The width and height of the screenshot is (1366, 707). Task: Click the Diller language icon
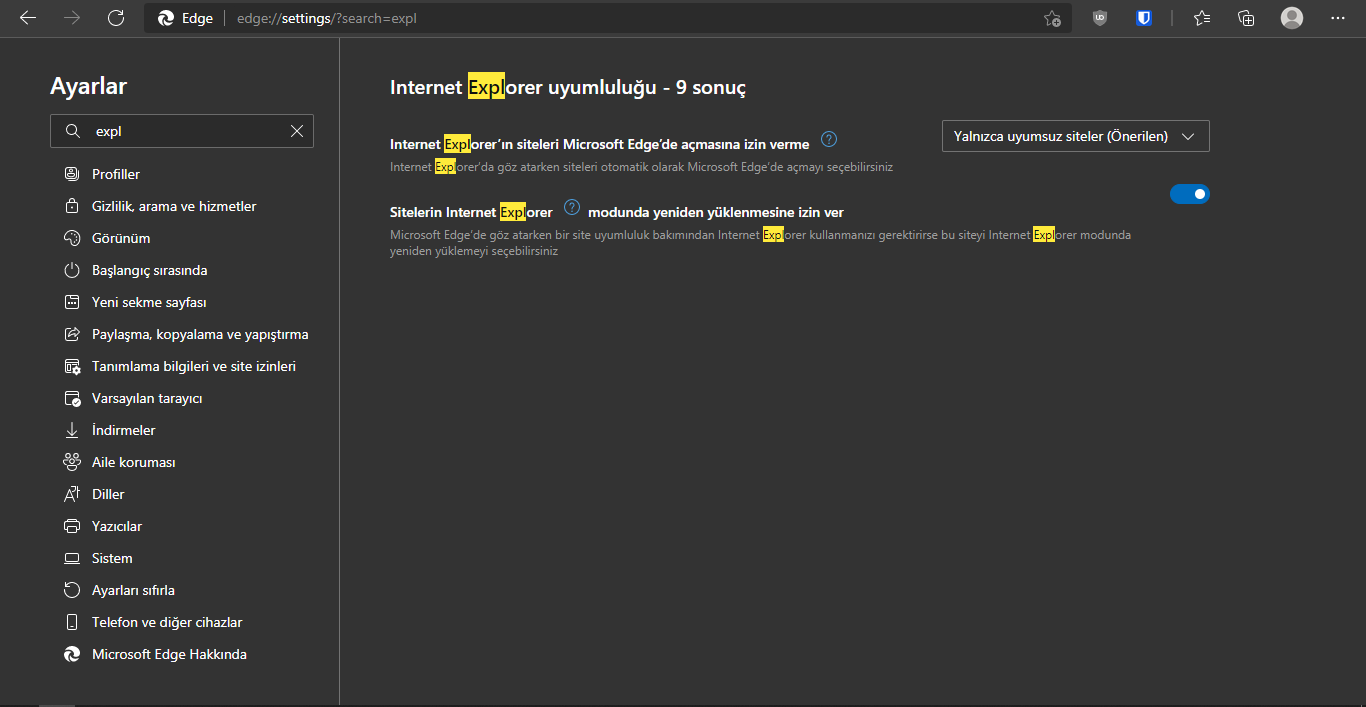72,494
